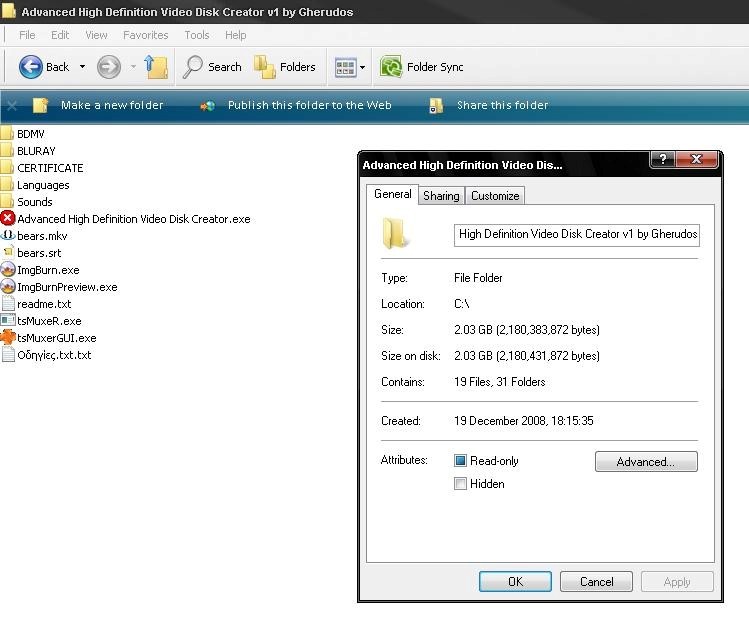Open the Back history dropdown arrow
The image size is (749, 624).
(x=82, y=67)
